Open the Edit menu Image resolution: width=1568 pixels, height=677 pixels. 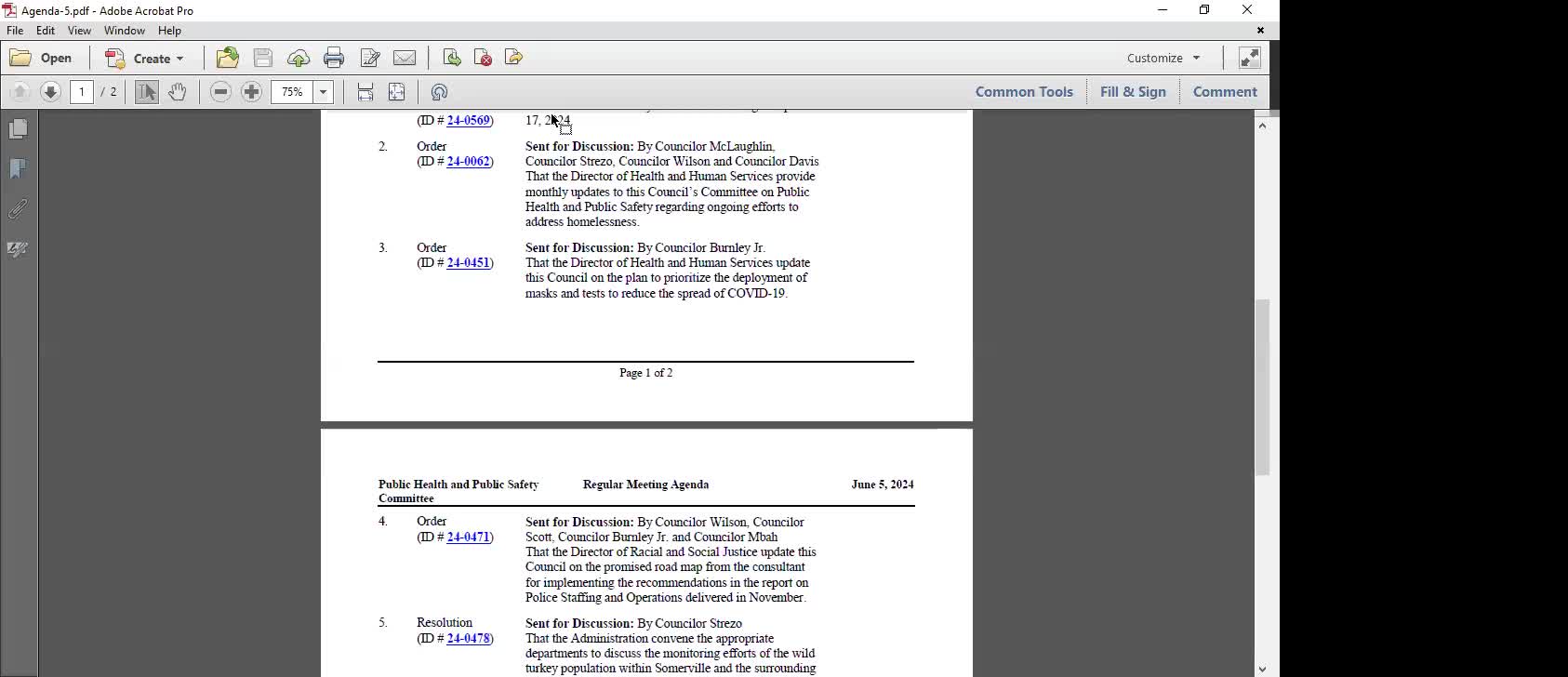click(45, 31)
